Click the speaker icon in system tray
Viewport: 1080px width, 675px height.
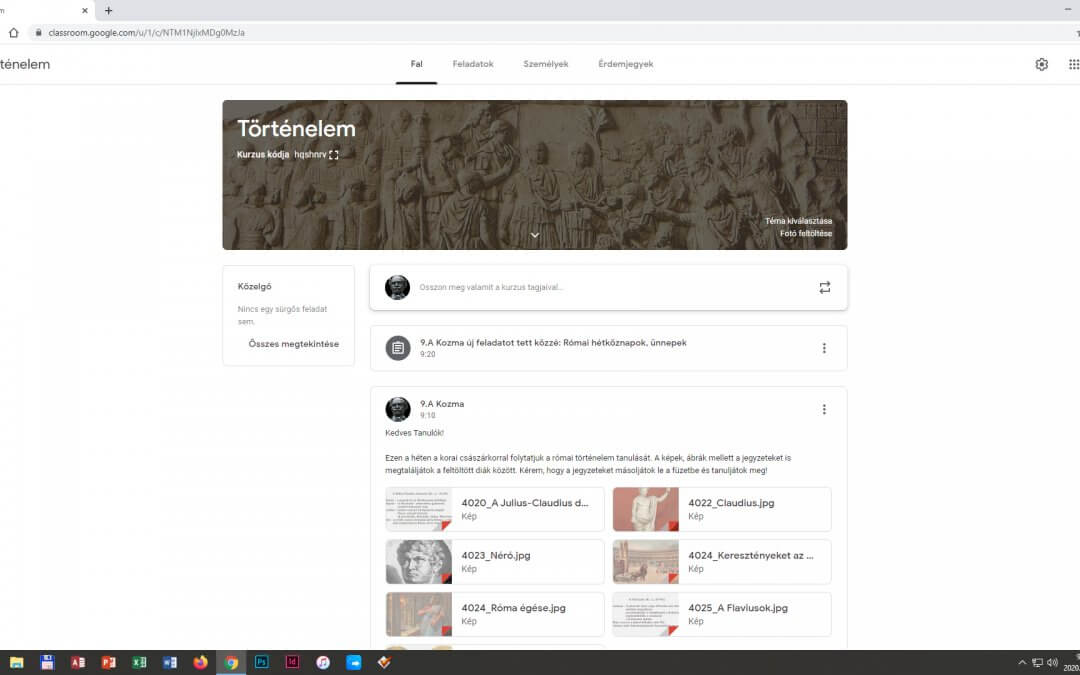[x=1050, y=662]
